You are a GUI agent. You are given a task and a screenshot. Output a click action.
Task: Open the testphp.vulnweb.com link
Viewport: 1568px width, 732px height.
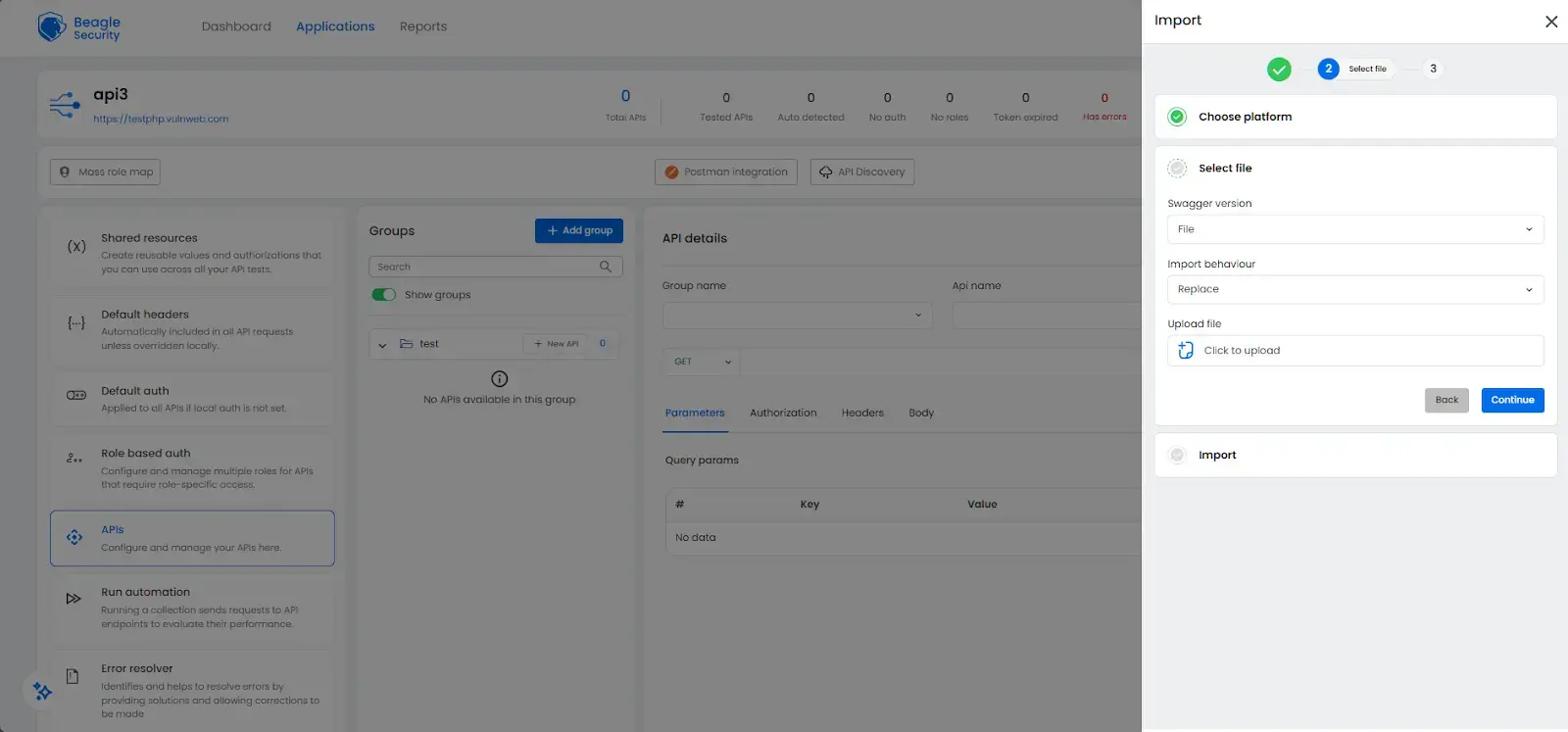[x=161, y=119]
